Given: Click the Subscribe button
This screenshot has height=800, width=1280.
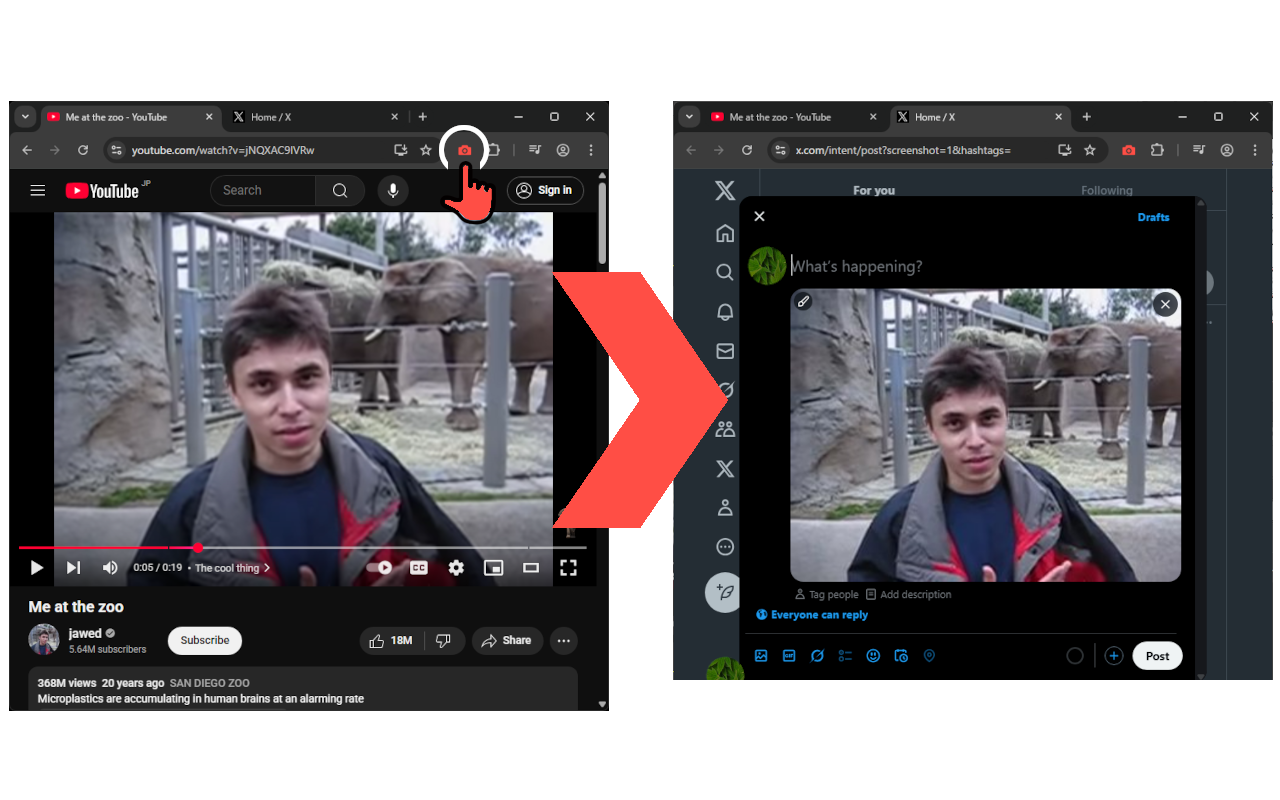Looking at the screenshot, I should [x=205, y=640].
